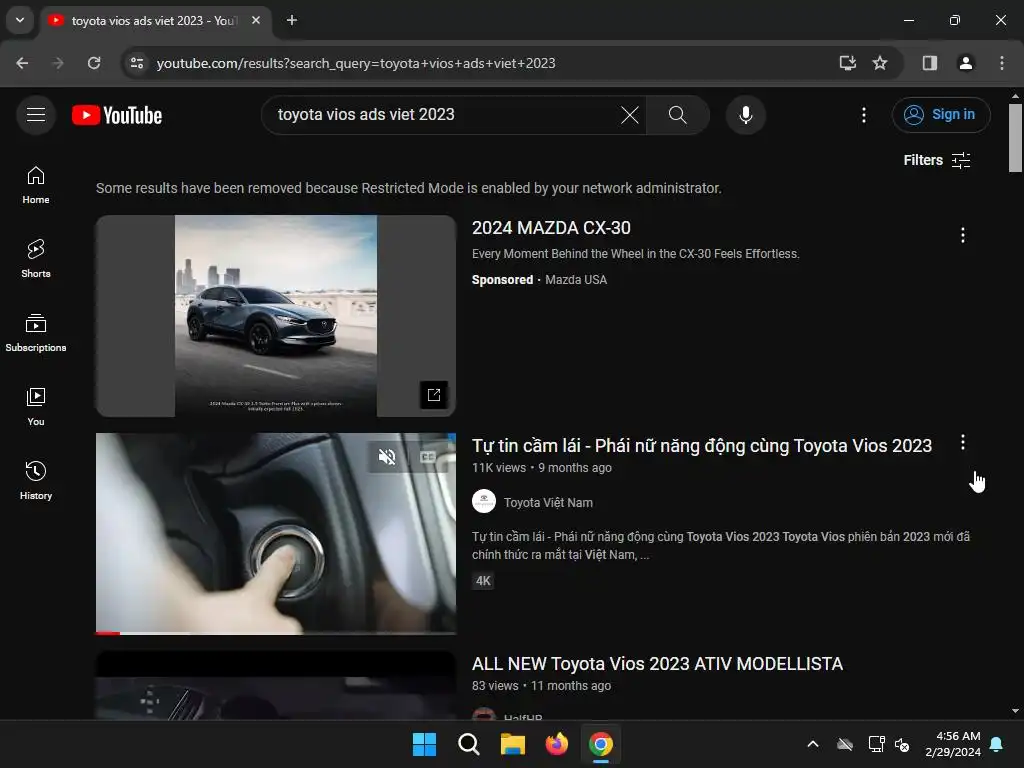The image size is (1024, 768).
Task: Unmute the Toyota Vios preview video
Action: click(x=387, y=456)
